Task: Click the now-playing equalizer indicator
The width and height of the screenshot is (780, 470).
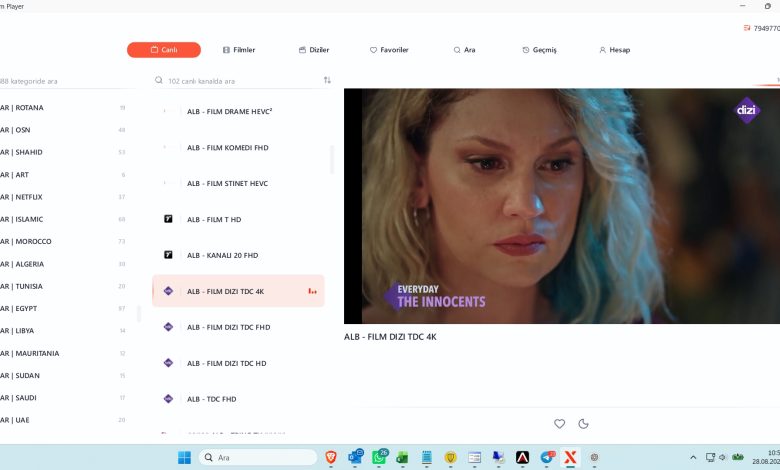Action: point(312,291)
